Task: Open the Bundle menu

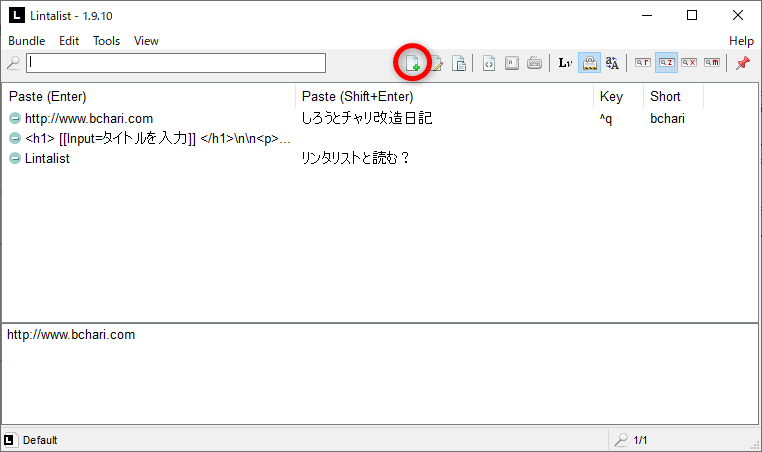Action: click(27, 41)
